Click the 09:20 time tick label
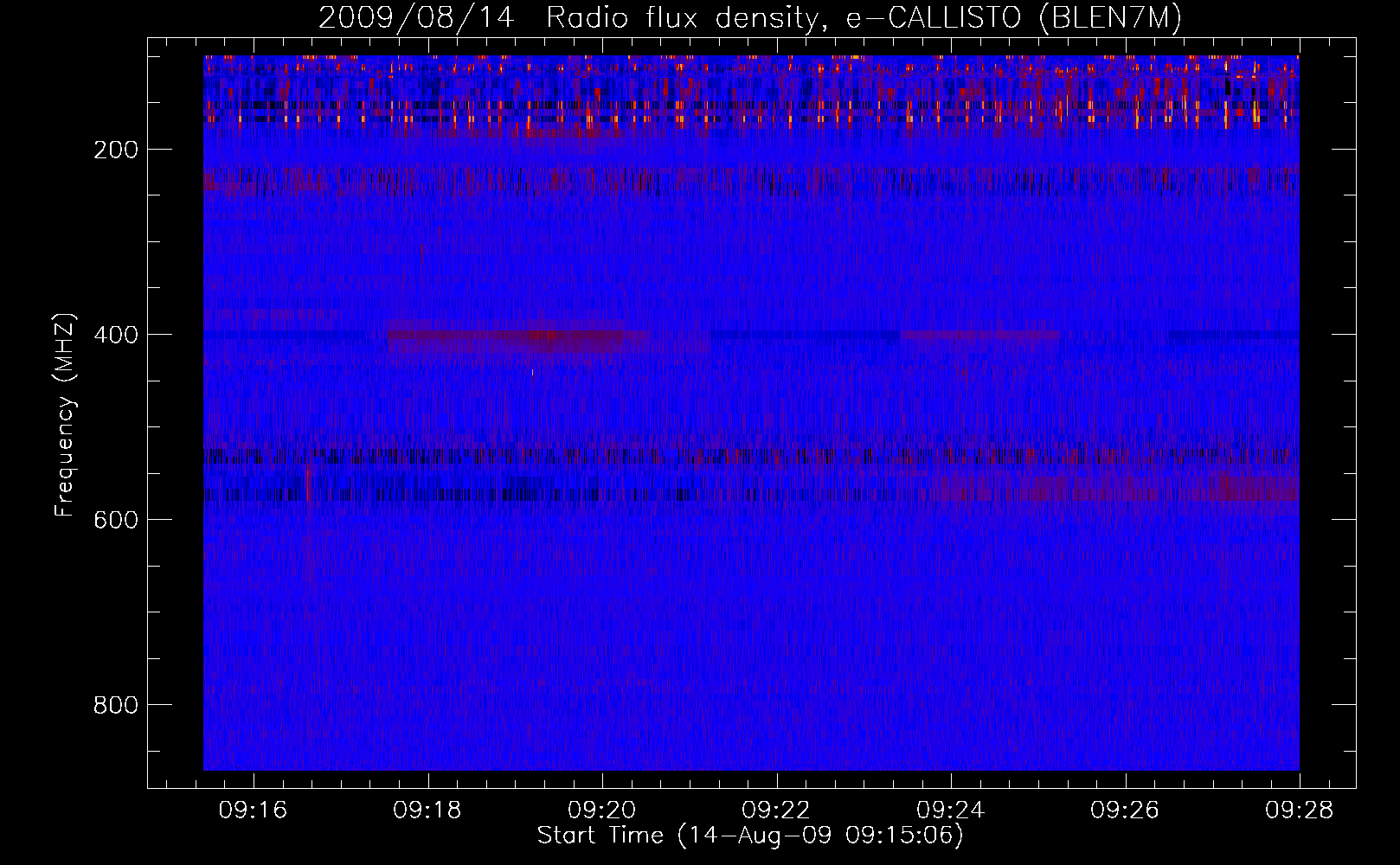Image resolution: width=1400 pixels, height=865 pixels. (x=601, y=811)
